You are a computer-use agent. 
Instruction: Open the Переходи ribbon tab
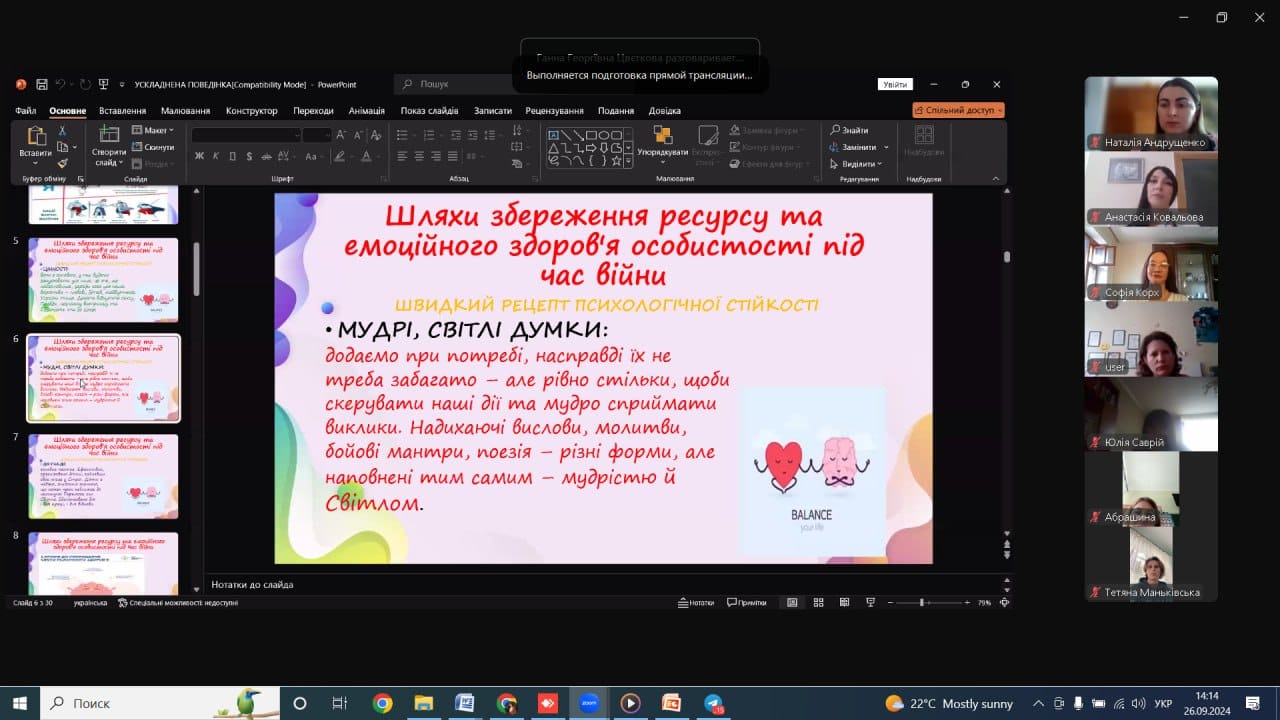pyautogui.click(x=314, y=111)
